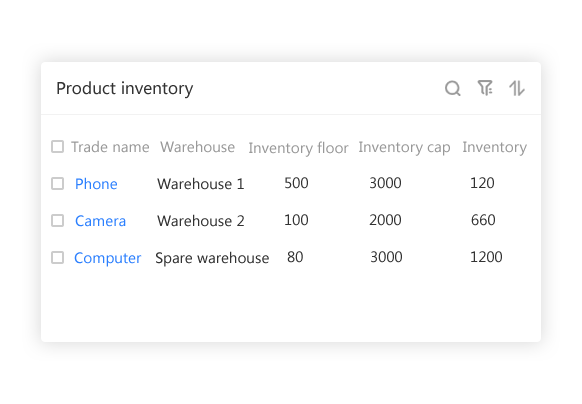Viewport: 582px width, 404px height.
Task: Open the search icon in header
Action: [453, 88]
